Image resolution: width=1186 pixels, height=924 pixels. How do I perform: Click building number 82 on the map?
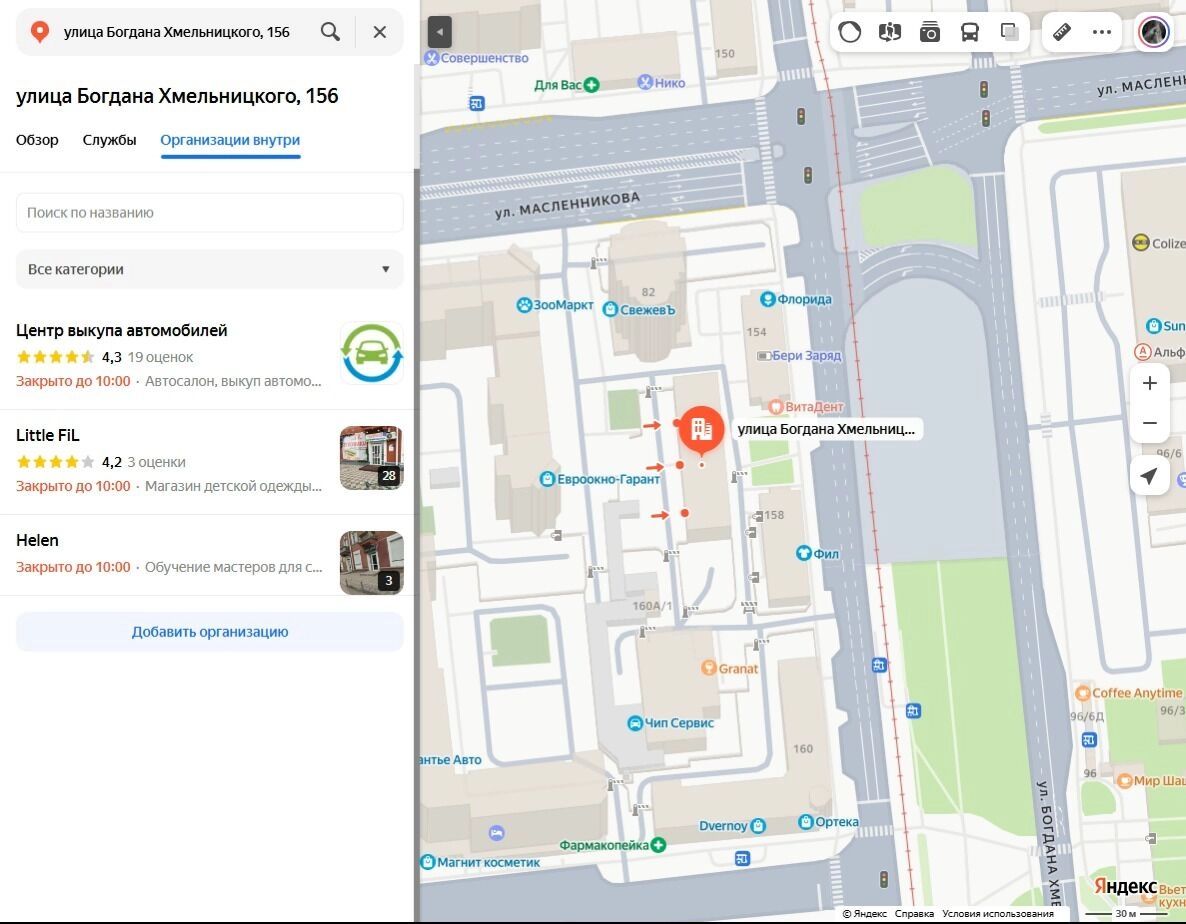point(648,292)
